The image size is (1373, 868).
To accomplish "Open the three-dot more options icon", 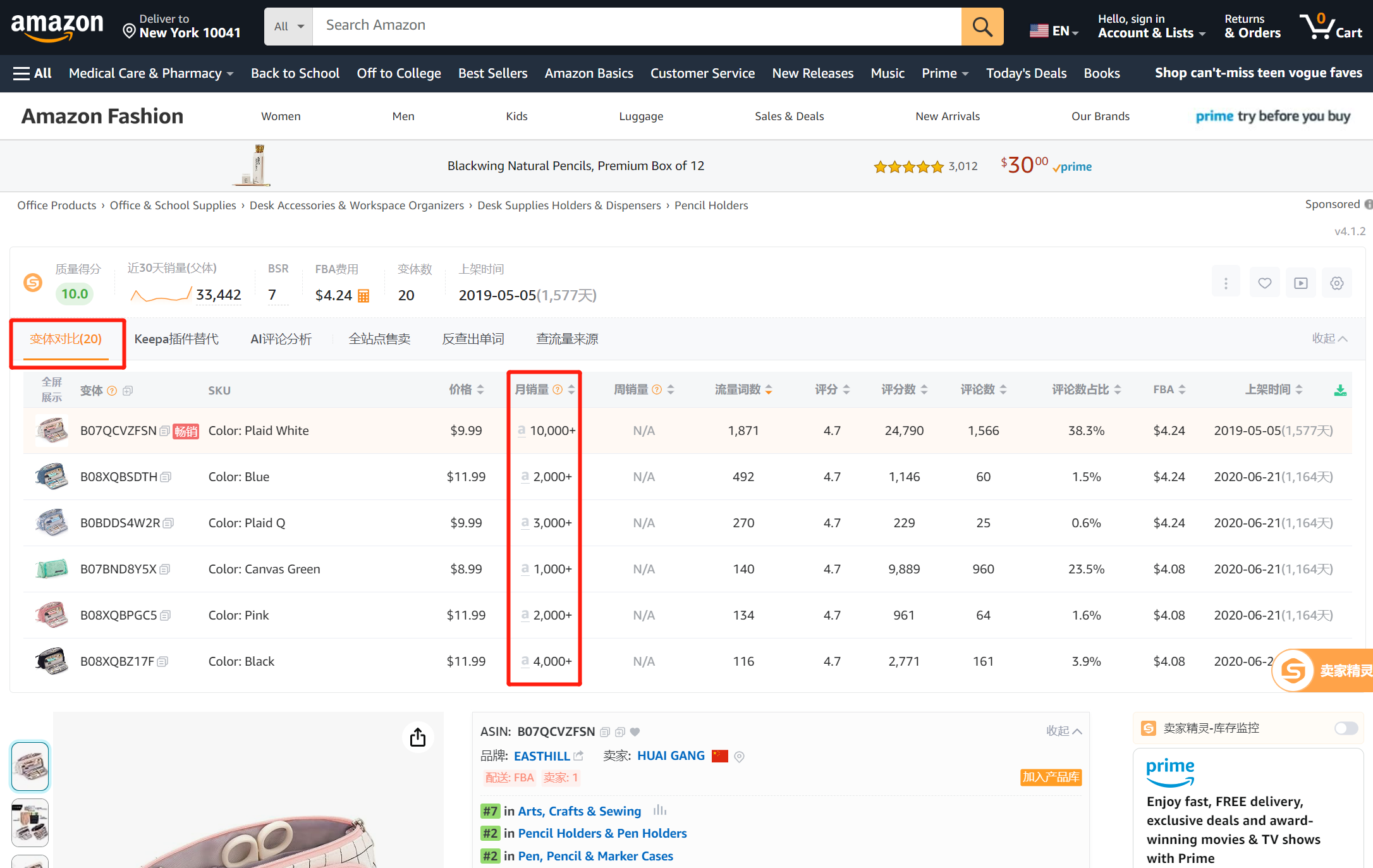I will pos(1226,283).
